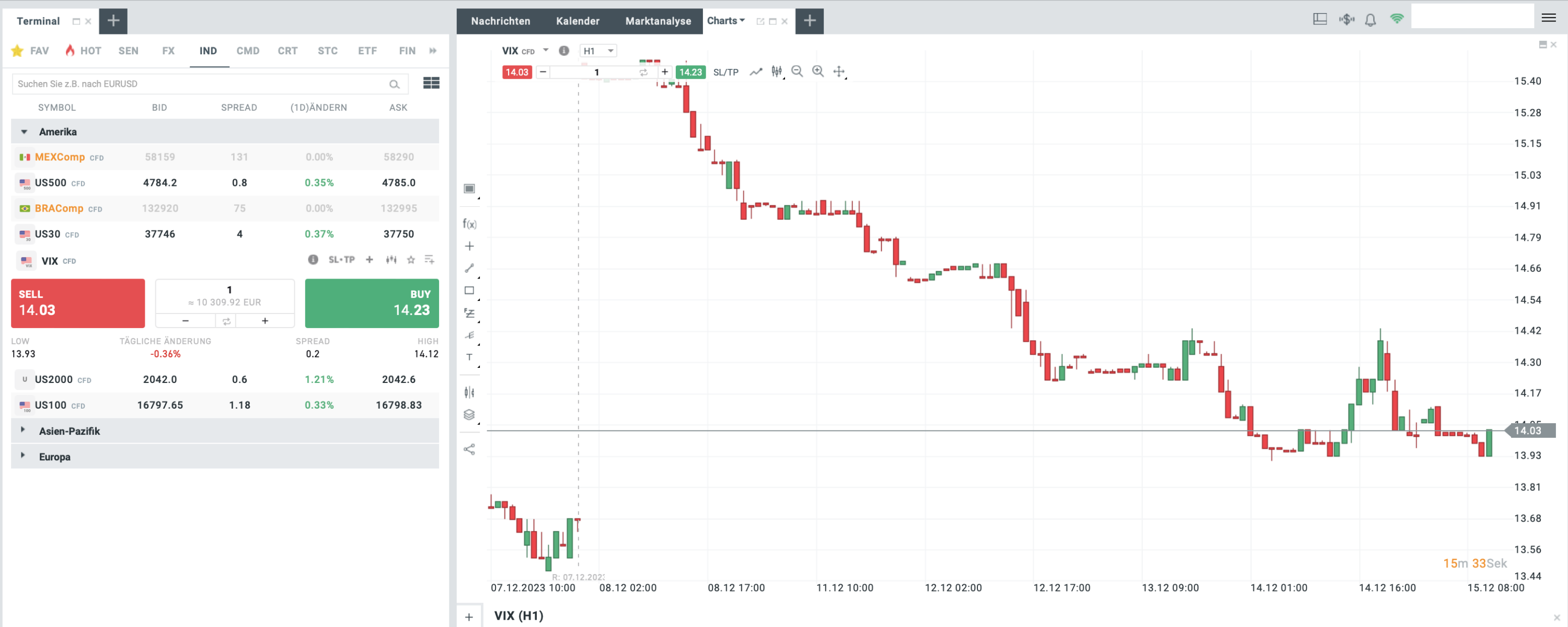Toggle volume unit swap in chart order bar
Screen dimensions: 1568x627
643,72
